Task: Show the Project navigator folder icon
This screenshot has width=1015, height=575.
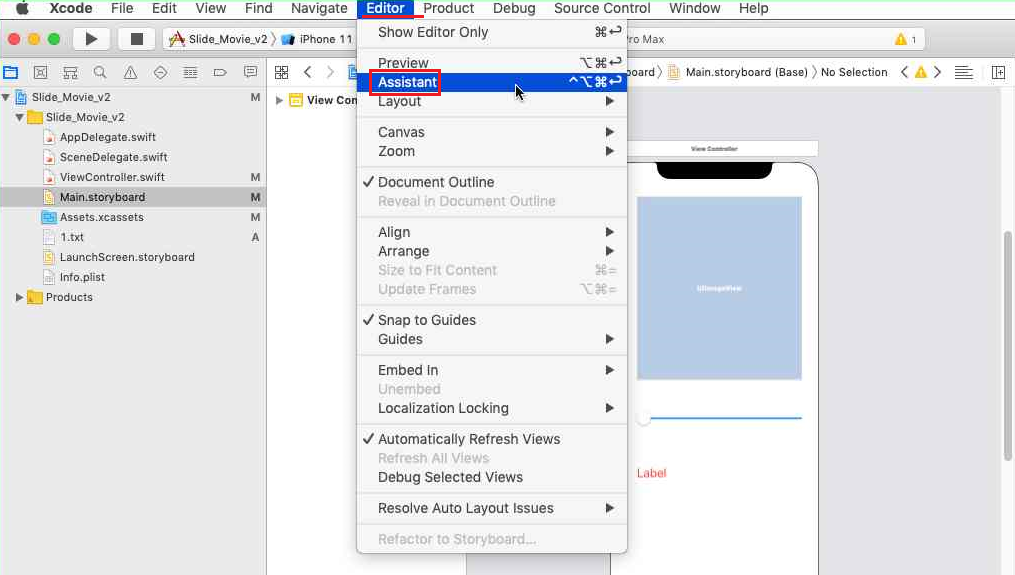Action: tap(11, 72)
